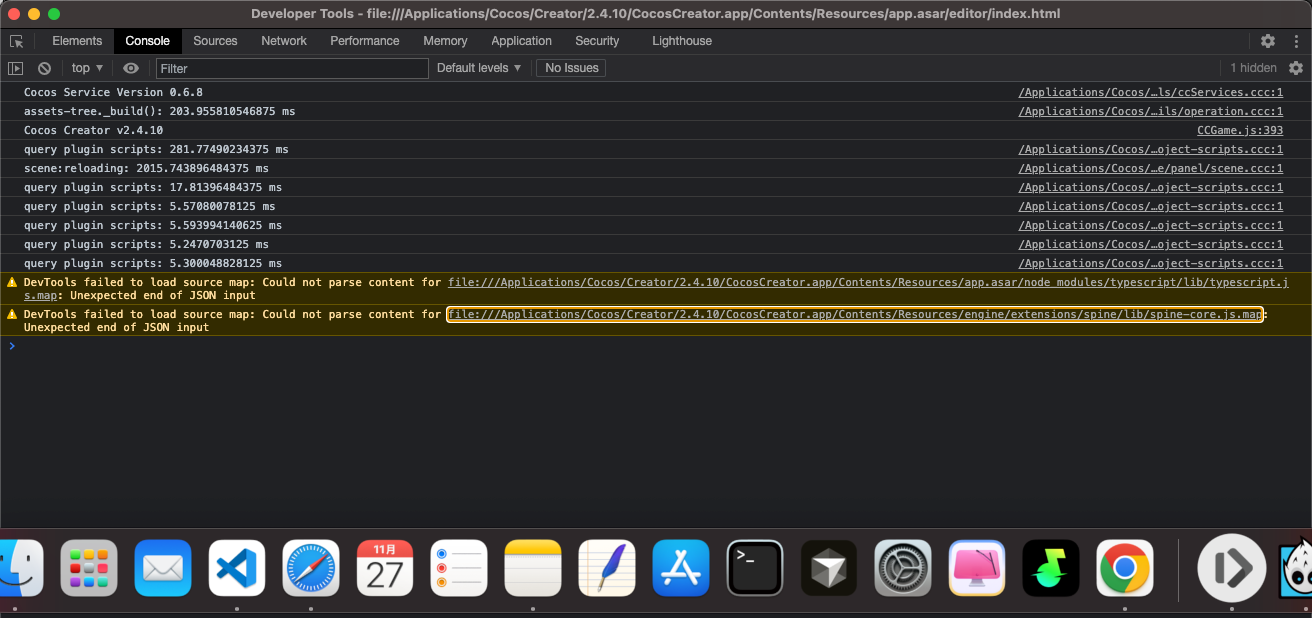
Task: Open the quill pen notepad app in Dock
Action: [607, 568]
